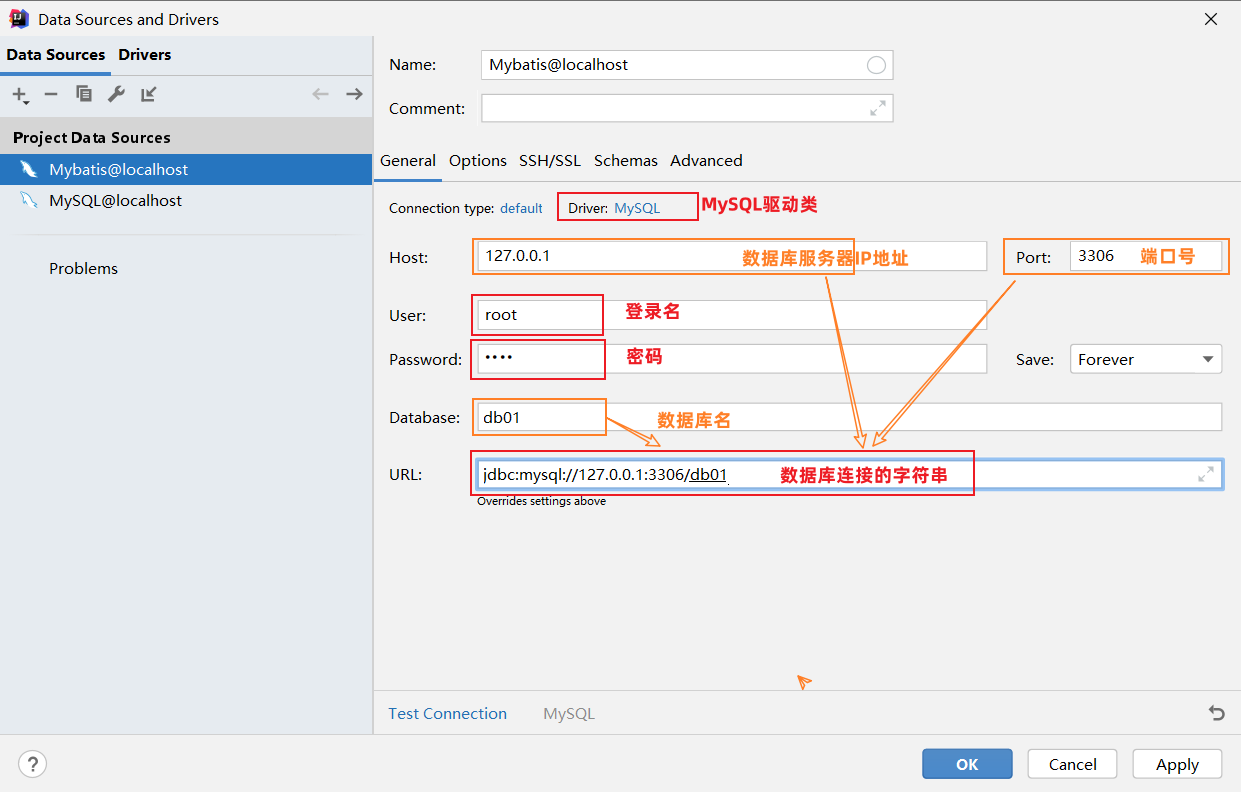Click the Cancel button

pos(1073,764)
